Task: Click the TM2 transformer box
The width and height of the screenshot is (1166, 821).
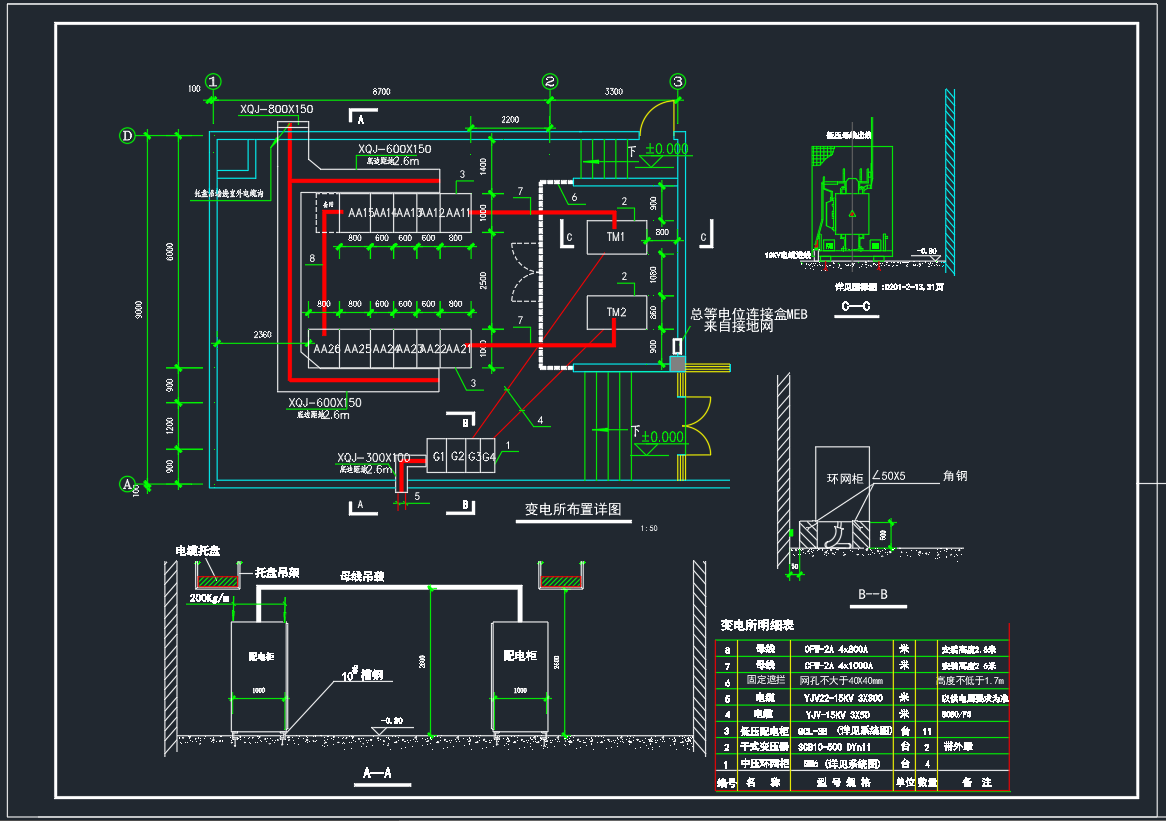Action: [616, 313]
